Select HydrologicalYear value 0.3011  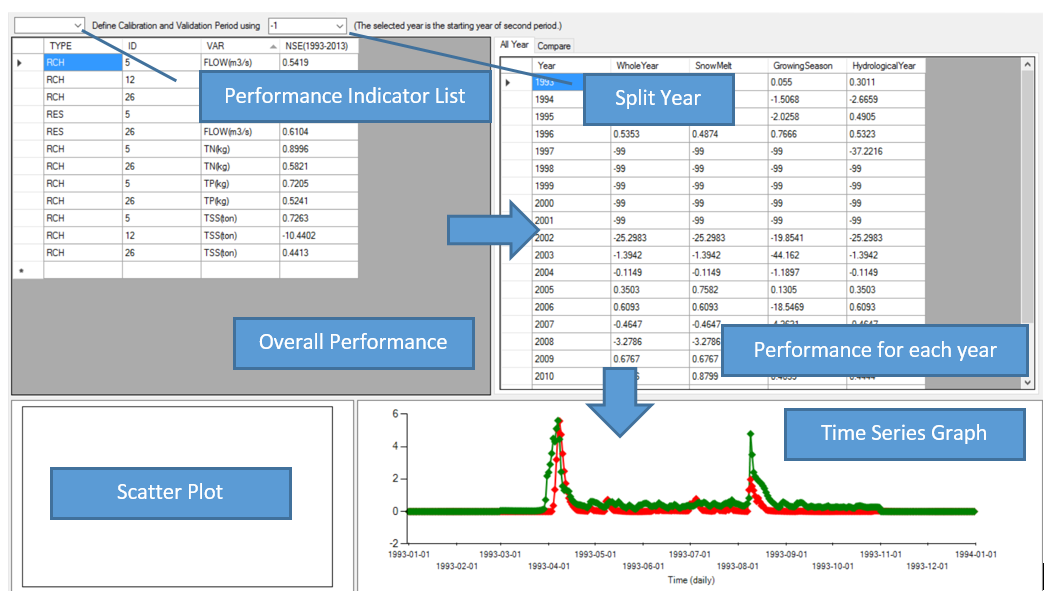pyautogui.click(x=885, y=82)
